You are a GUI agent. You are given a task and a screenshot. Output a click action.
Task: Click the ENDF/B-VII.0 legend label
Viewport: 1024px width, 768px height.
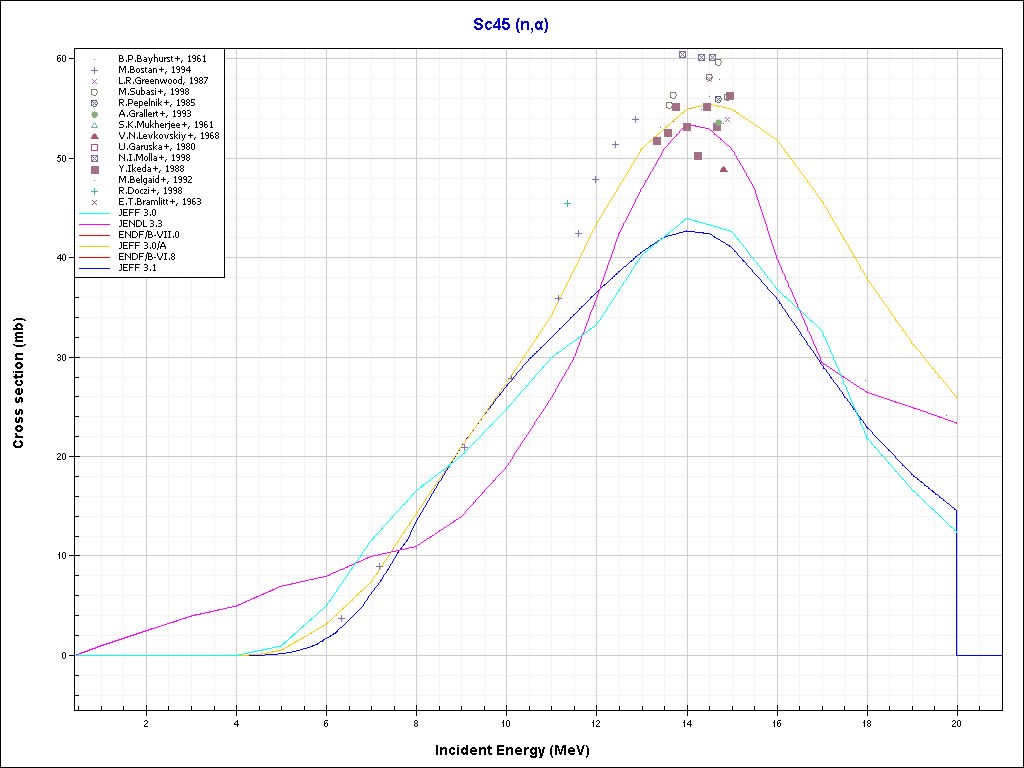click(x=149, y=235)
